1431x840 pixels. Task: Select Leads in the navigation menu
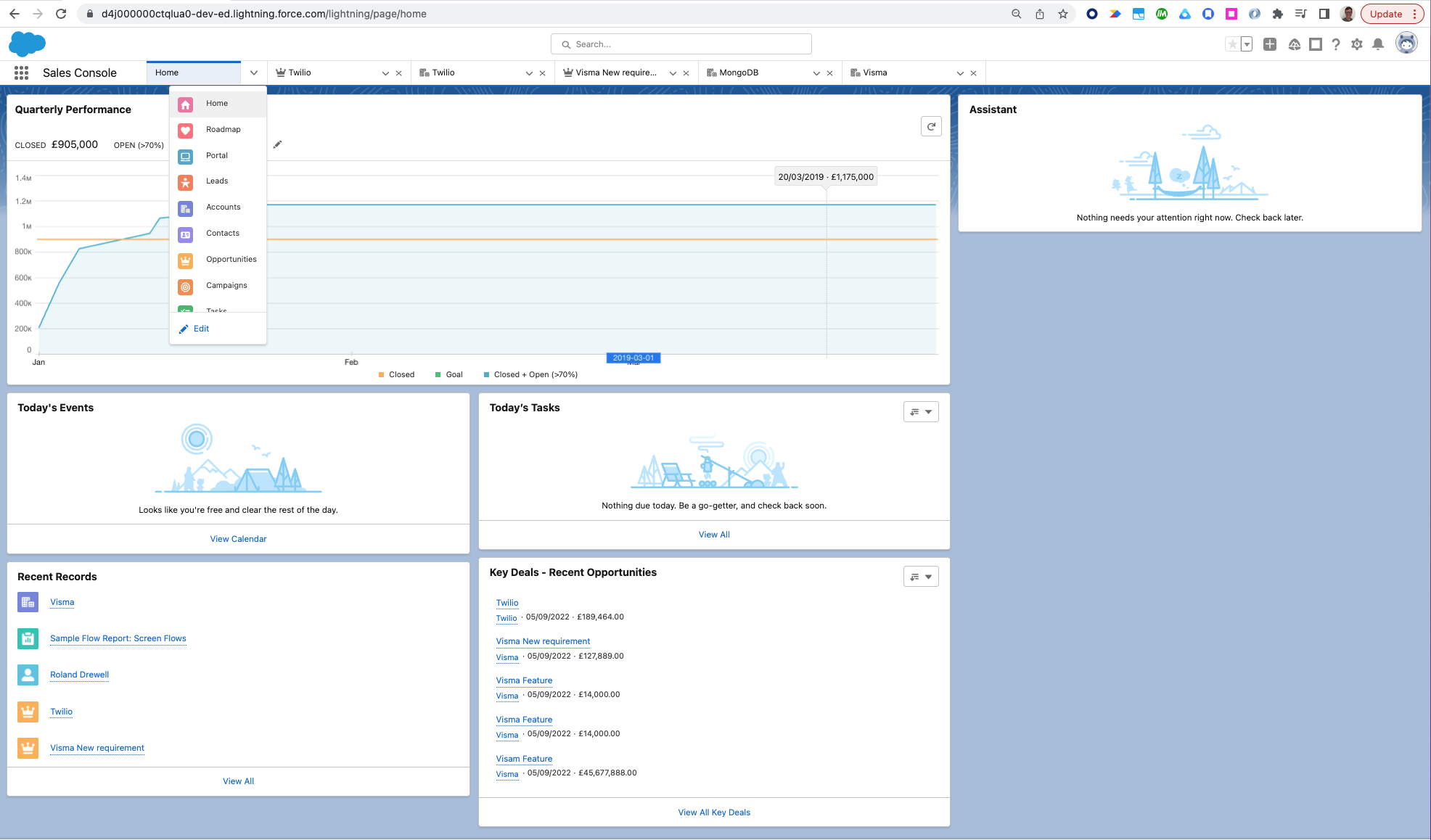pos(218,181)
